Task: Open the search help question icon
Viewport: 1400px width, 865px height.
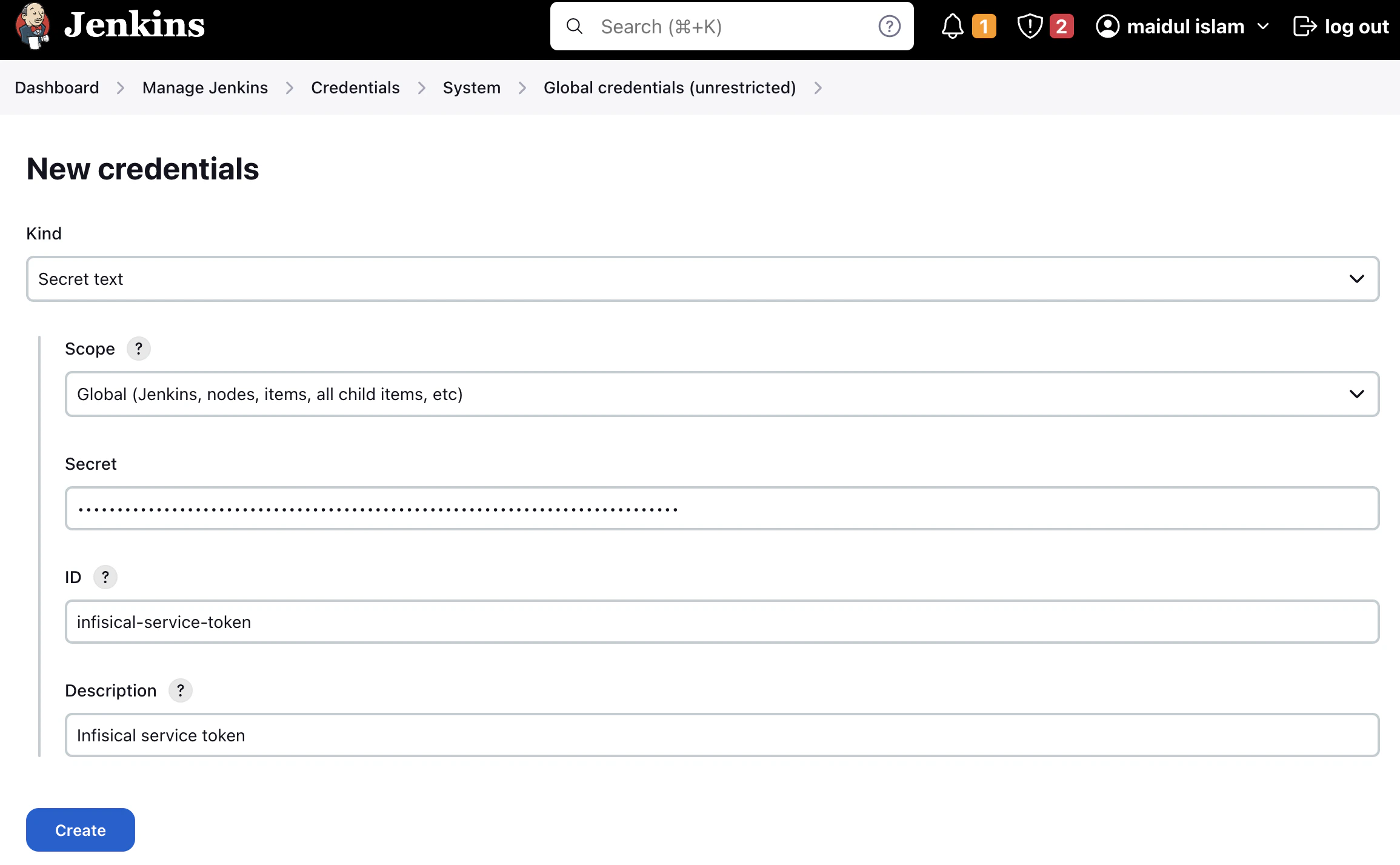Action: 889,26
